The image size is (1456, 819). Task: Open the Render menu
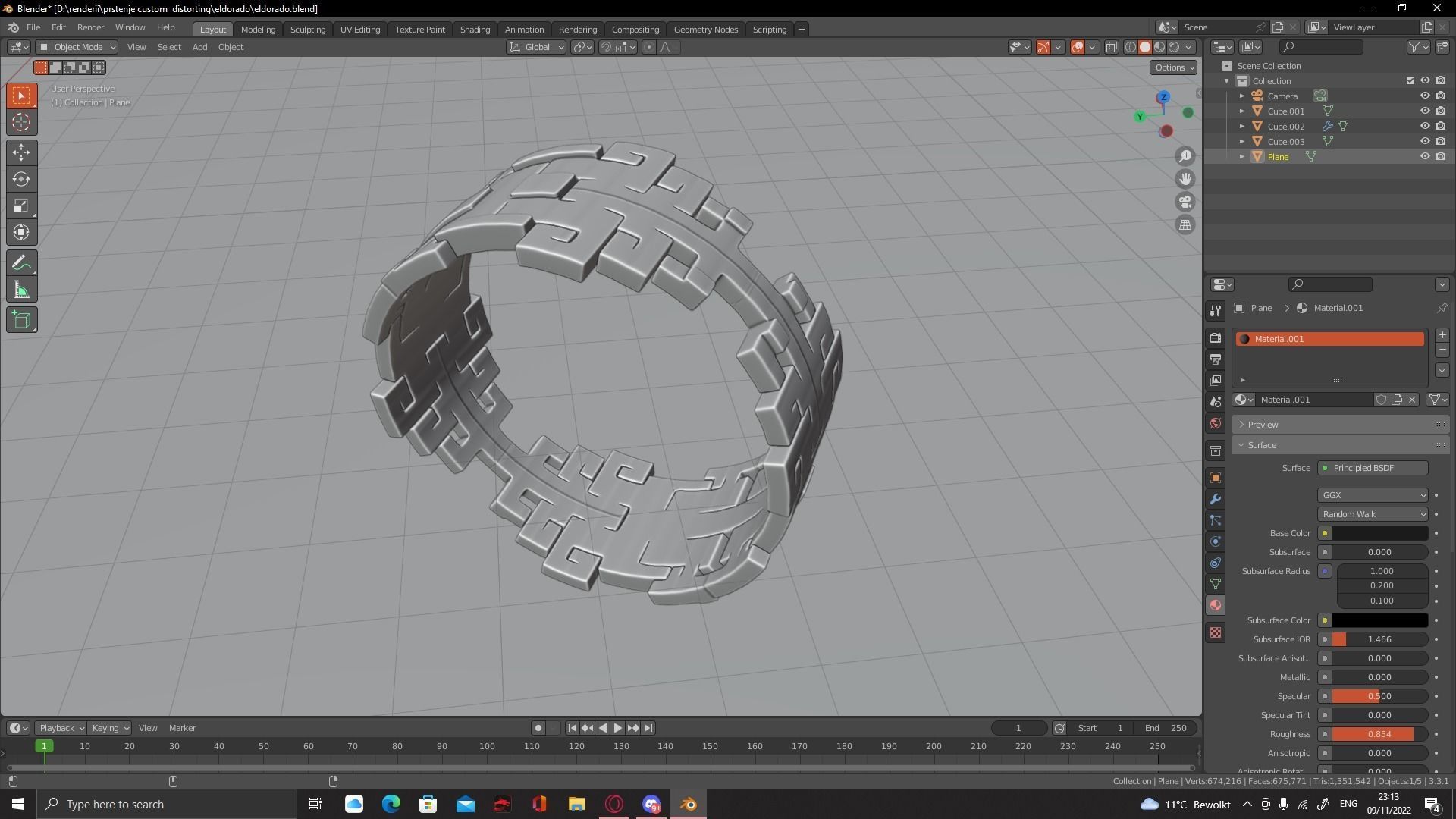click(90, 27)
